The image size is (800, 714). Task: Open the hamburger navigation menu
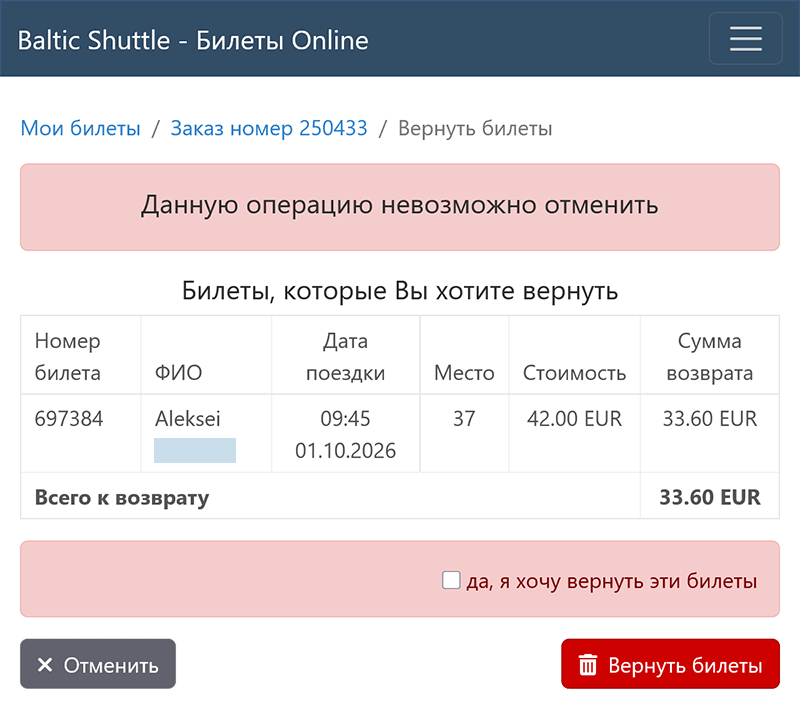pyautogui.click(x=745, y=39)
